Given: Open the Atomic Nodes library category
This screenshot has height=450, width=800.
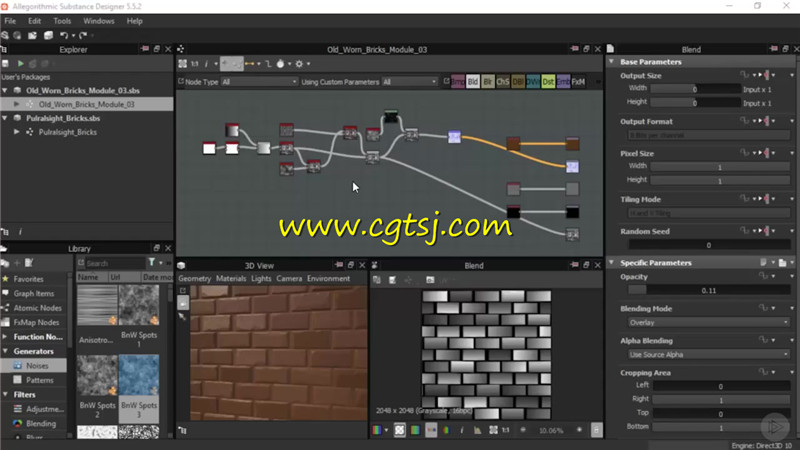Looking at the screenshot, I should tap(37, 308).
